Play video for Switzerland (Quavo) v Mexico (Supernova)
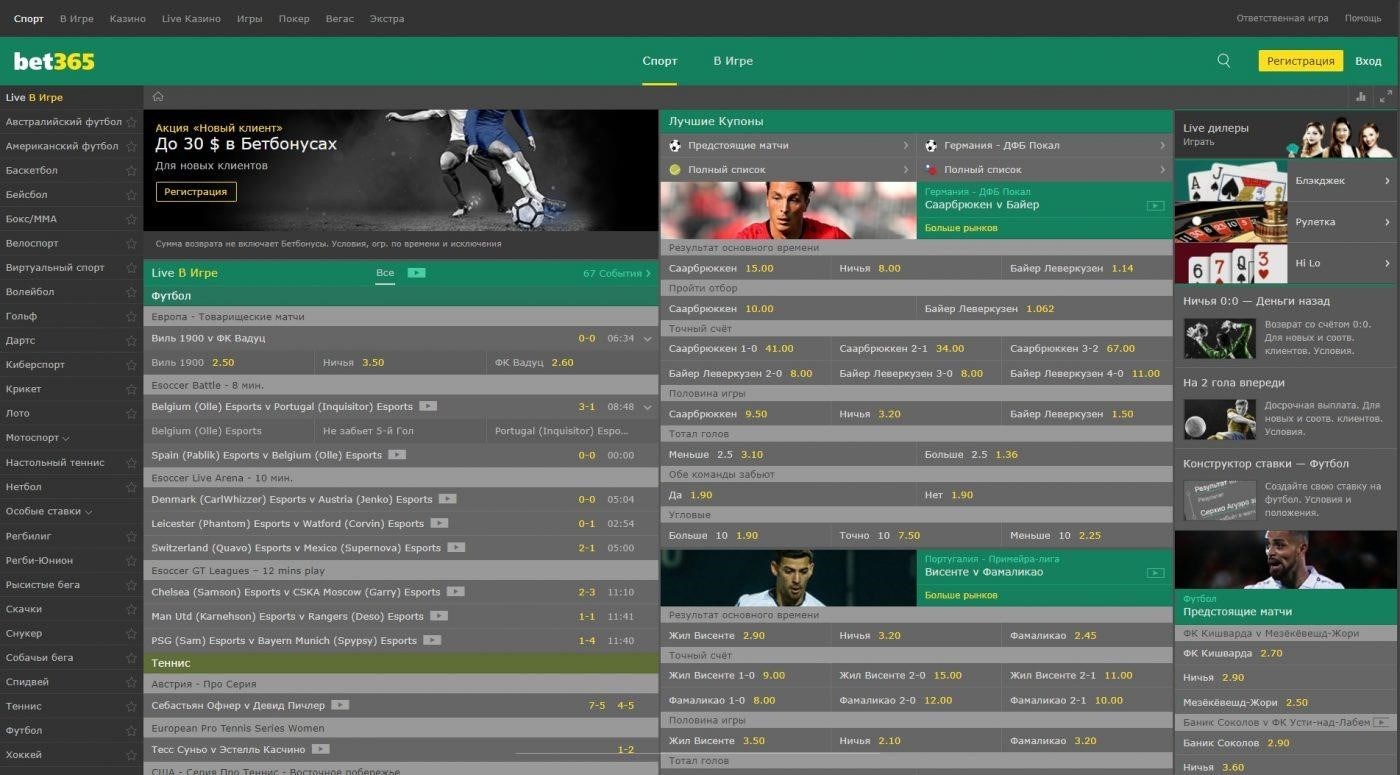The width and height of the screenshot is (1400, 775). 456,547
